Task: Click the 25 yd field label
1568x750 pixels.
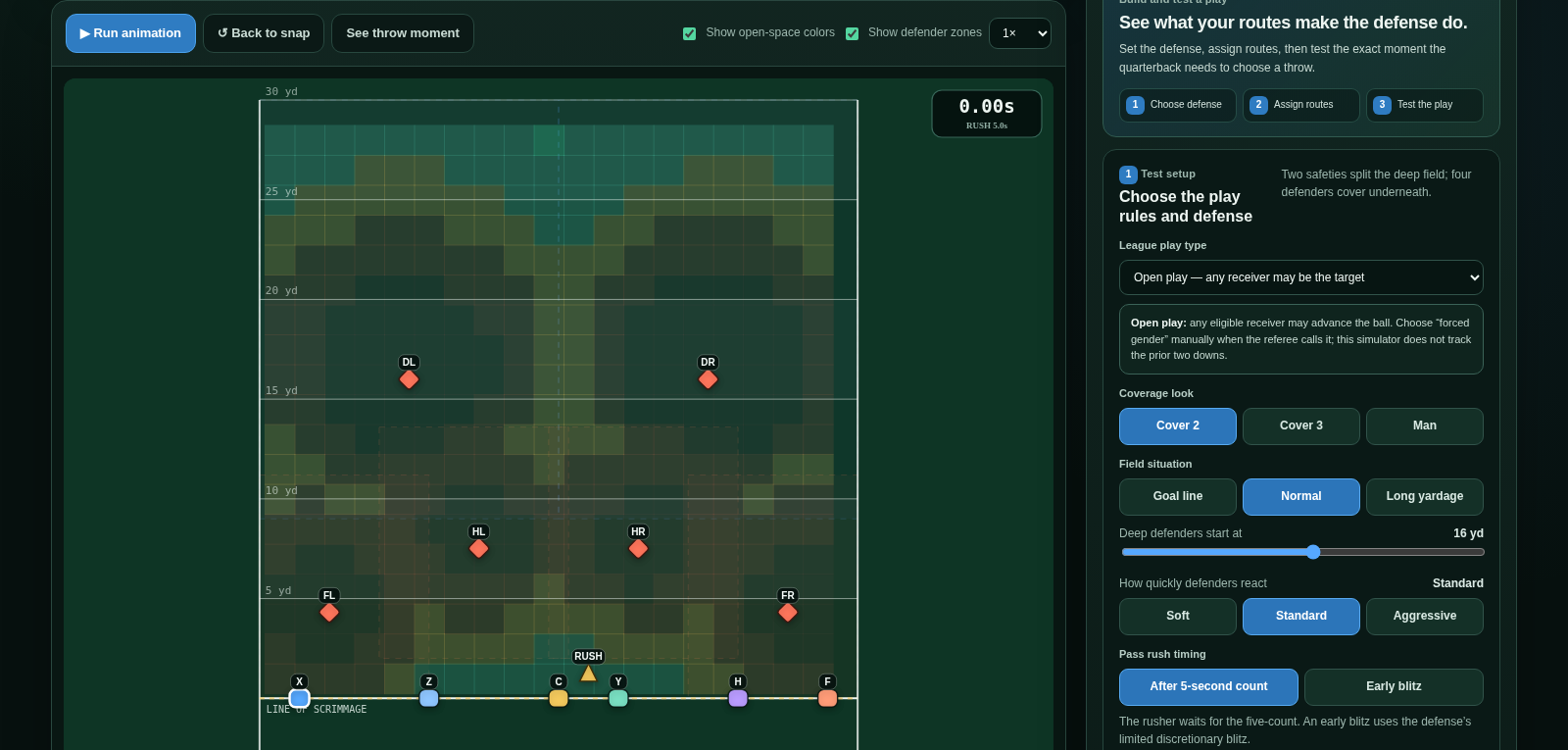Action: pyautogui.click(x=281, y=191)
